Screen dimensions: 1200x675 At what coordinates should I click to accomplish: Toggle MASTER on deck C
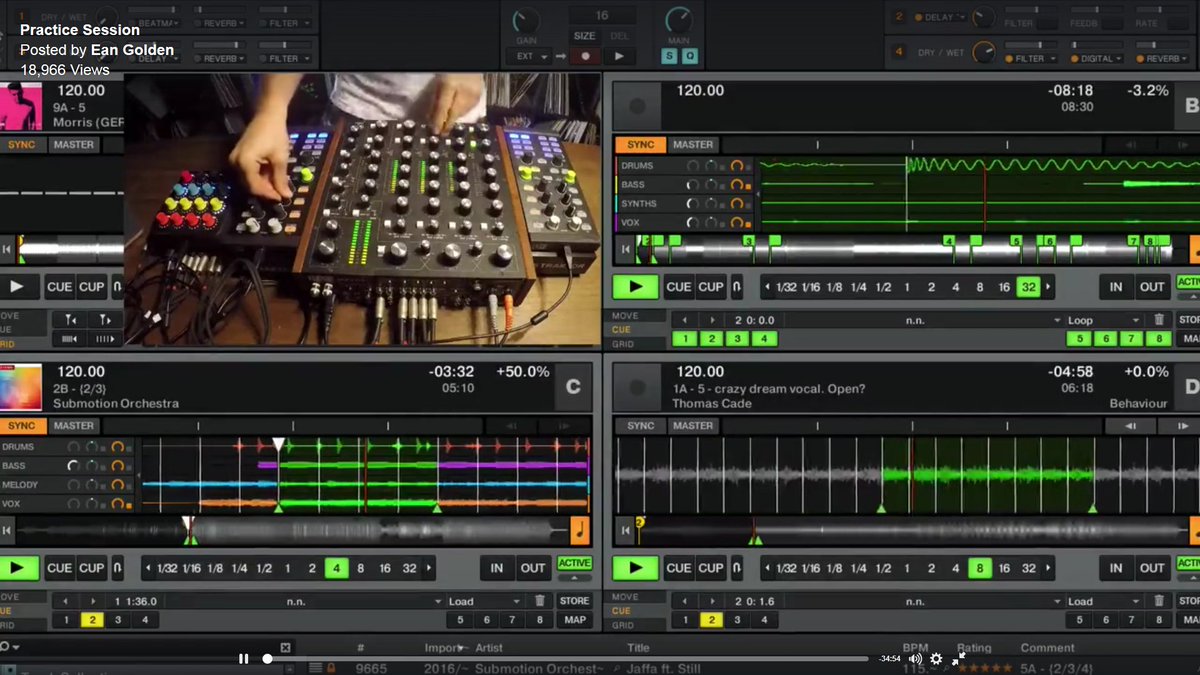(x=74, y=426)
